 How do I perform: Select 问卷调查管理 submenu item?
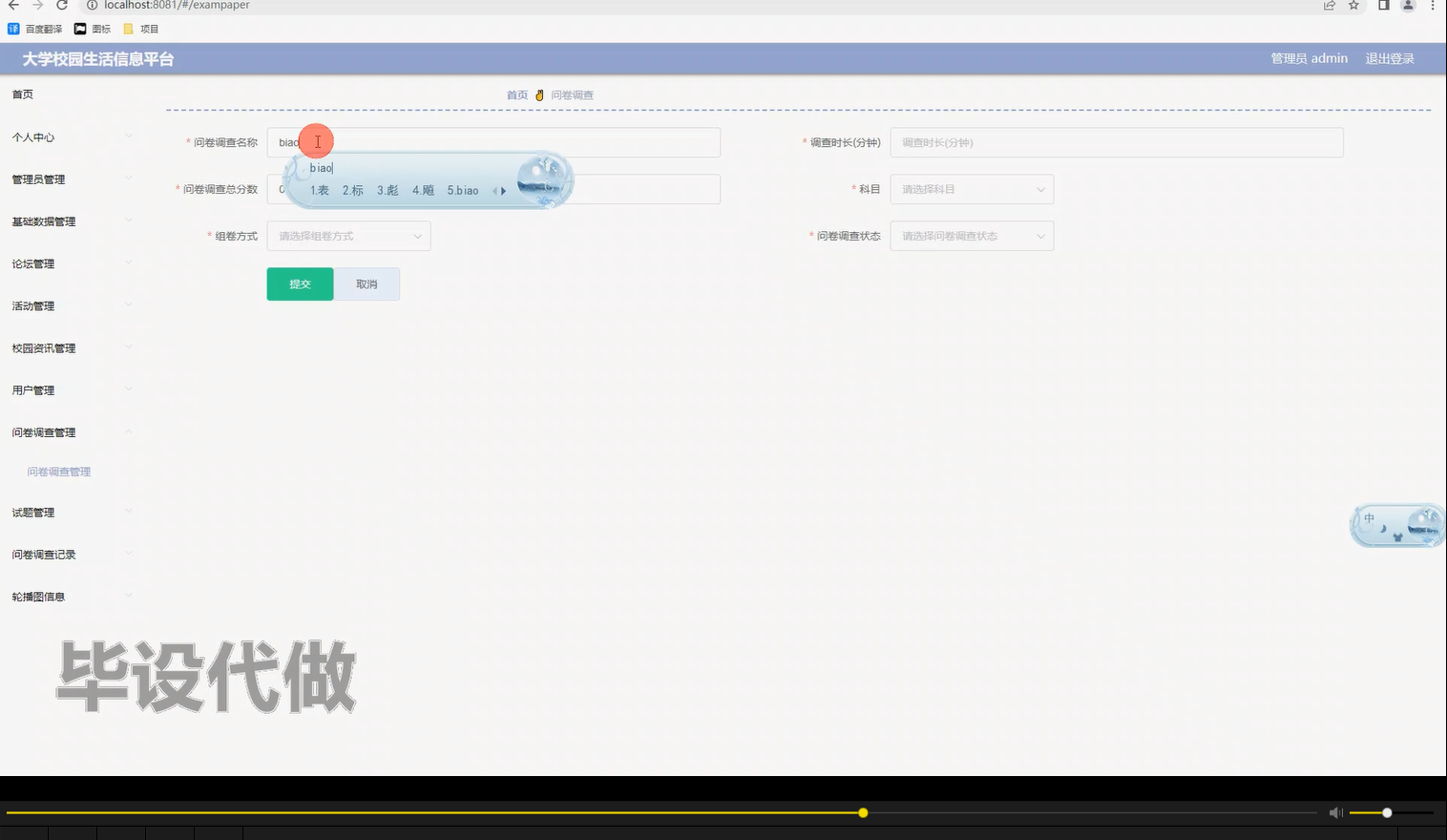[59, 472]
